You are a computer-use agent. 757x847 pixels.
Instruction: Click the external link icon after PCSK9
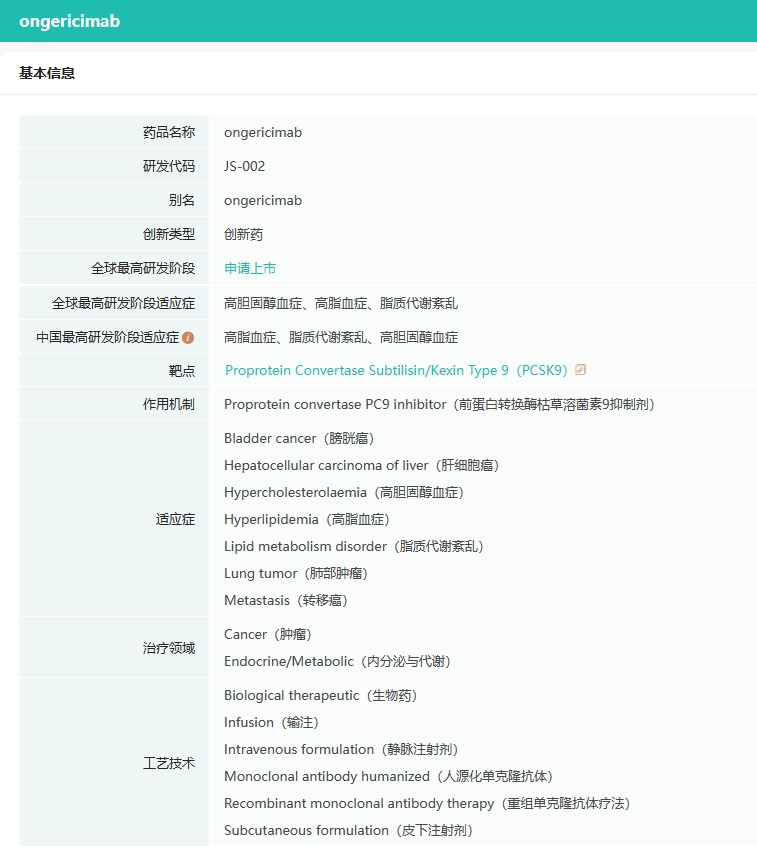pos(581,370)
